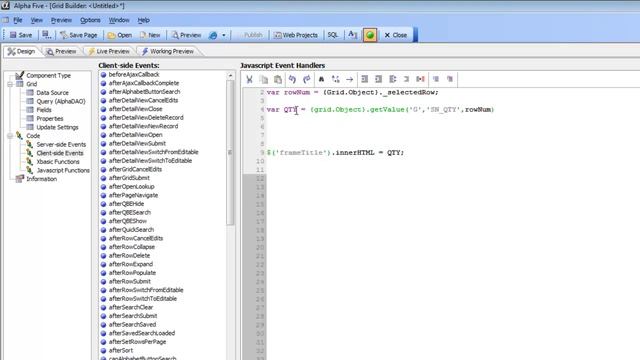
Task: Click the browser globe icon
Action: click(x=213, y=35)
